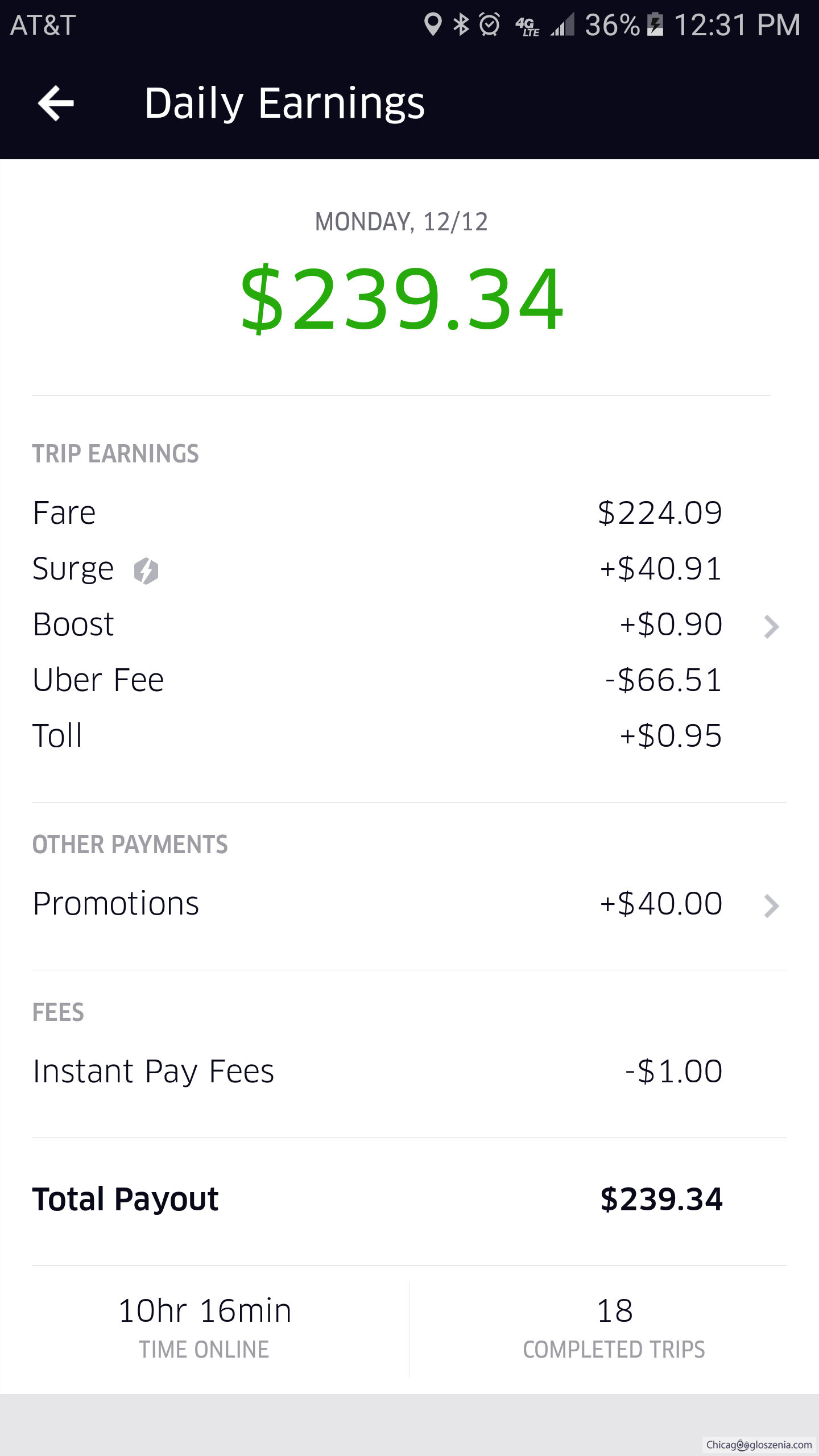Screen dimensions: 819x1456
Task: Select the Instant Pay Fees row
Action: (x=375, y=1072)
